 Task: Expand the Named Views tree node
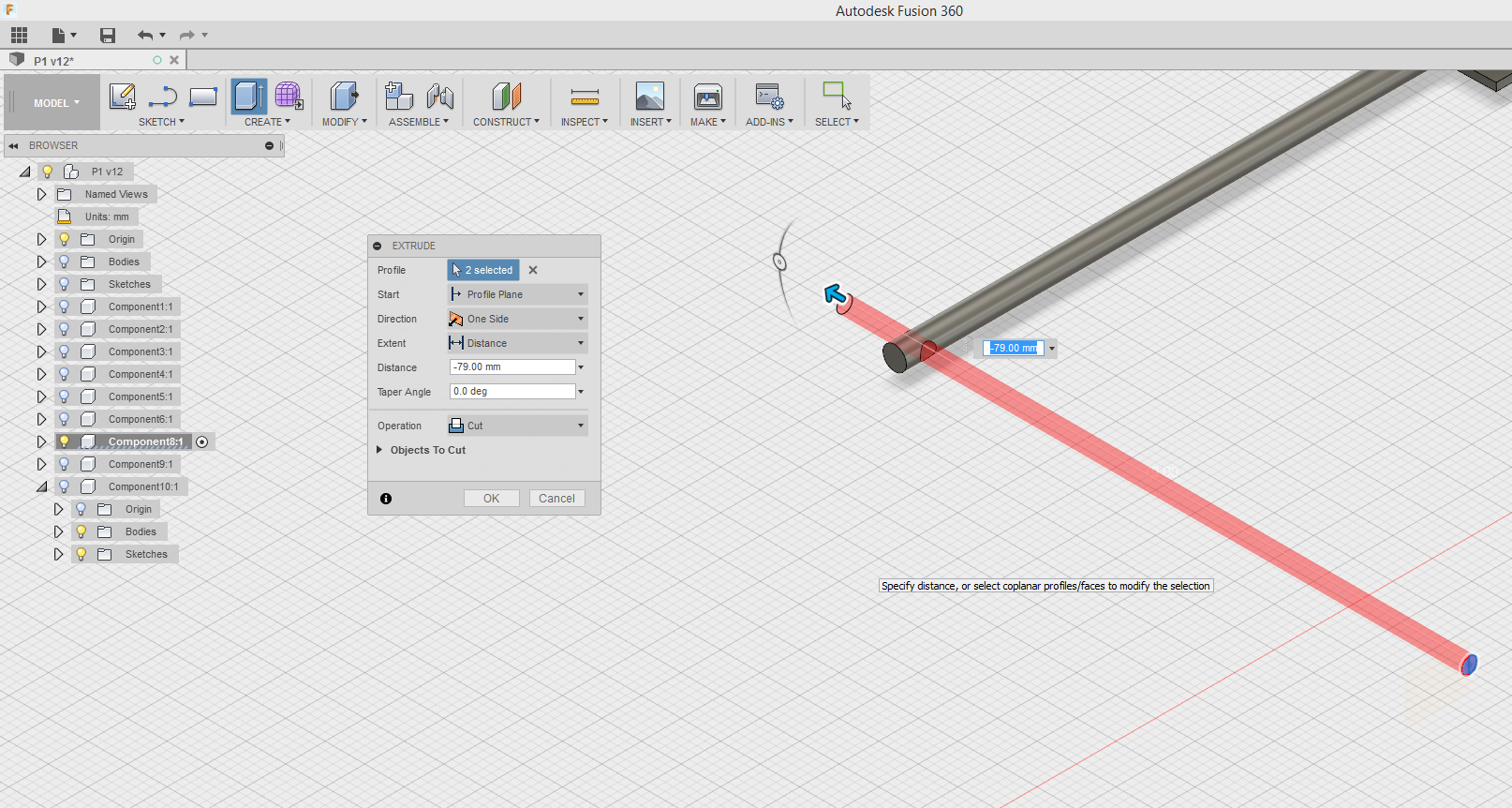point(41,194)
